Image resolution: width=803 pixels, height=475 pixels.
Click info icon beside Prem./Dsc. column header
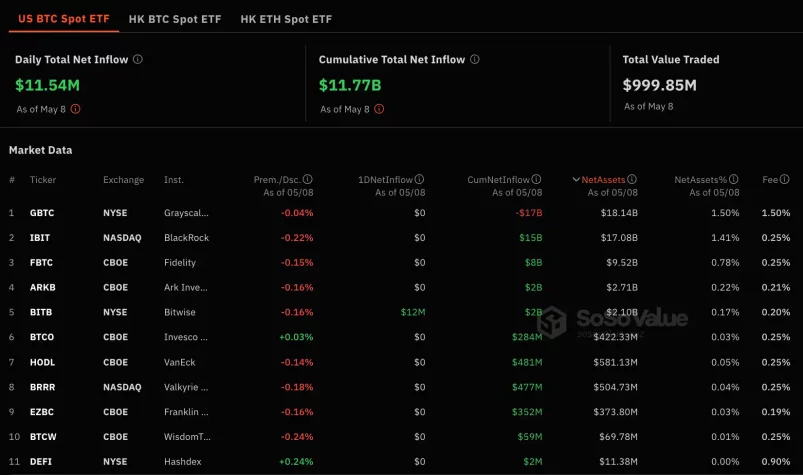pos(308,180)
